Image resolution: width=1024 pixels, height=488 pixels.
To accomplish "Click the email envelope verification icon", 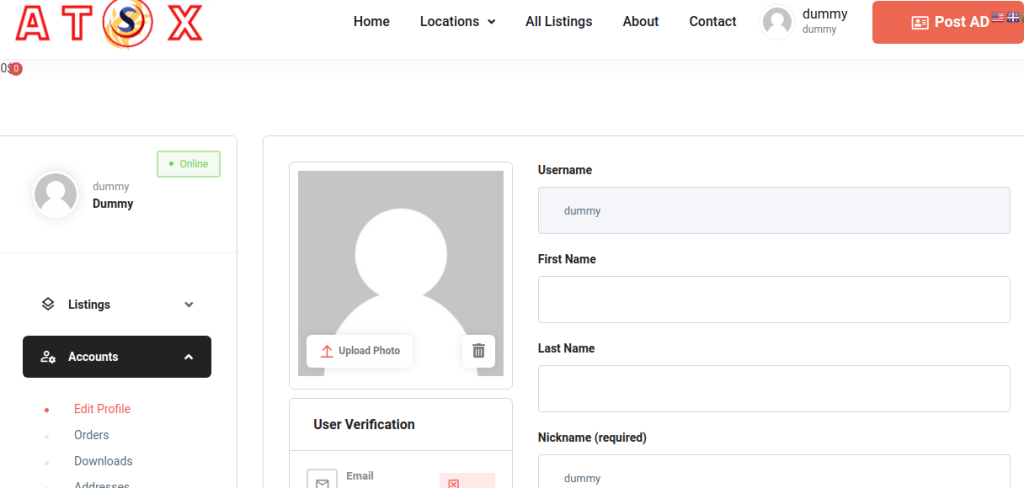I will (x=322, y=482).
